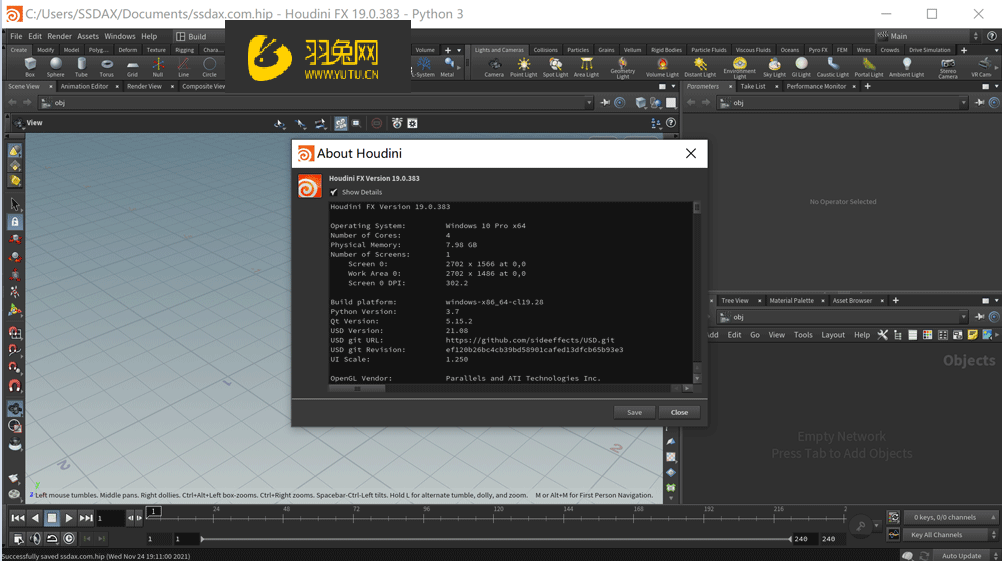Switch to Performance Monitor tab
Screen dimensions: 1002x561
click(816, 86)
